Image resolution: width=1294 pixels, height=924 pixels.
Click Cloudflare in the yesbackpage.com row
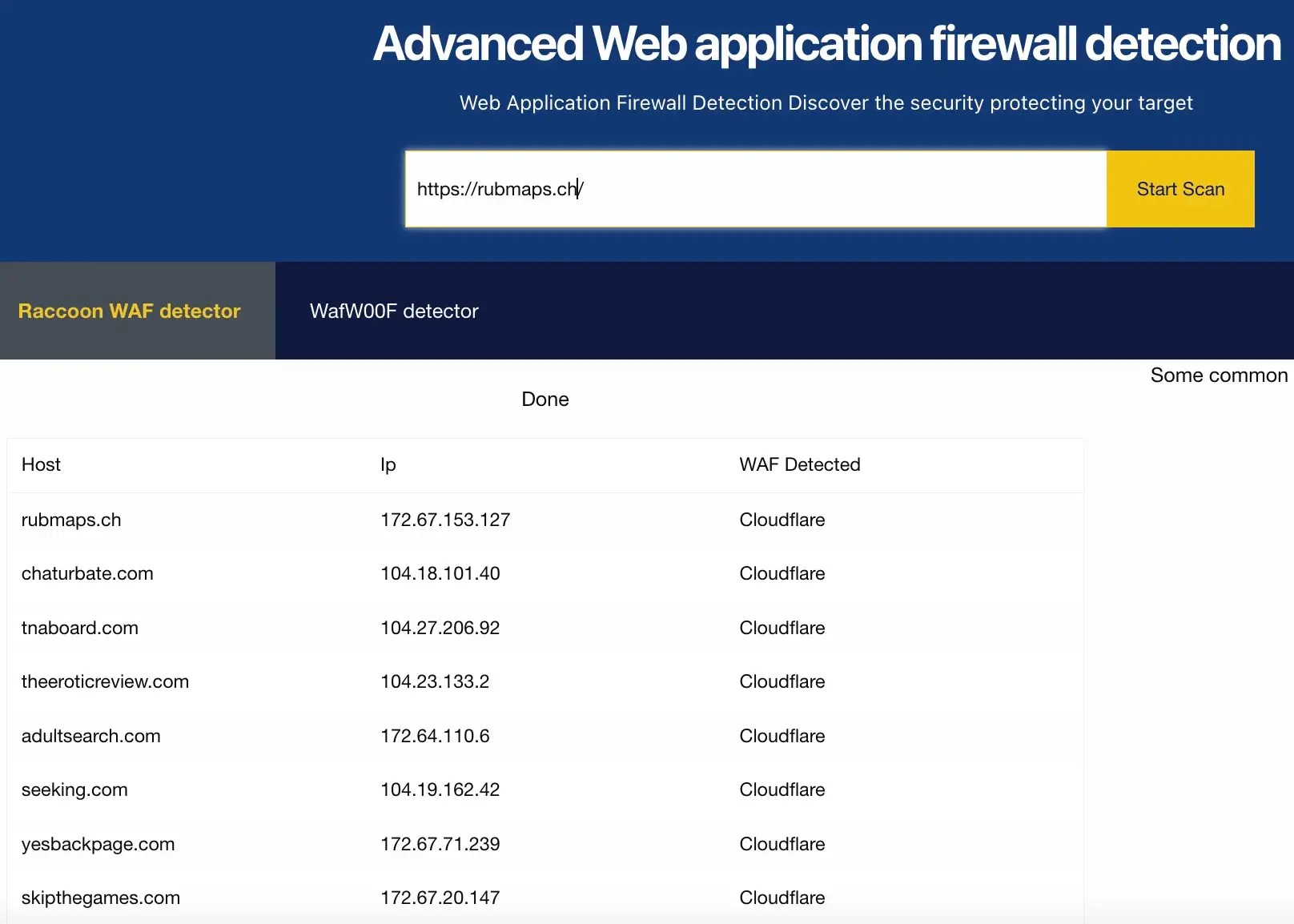click(x=782, y=844)
